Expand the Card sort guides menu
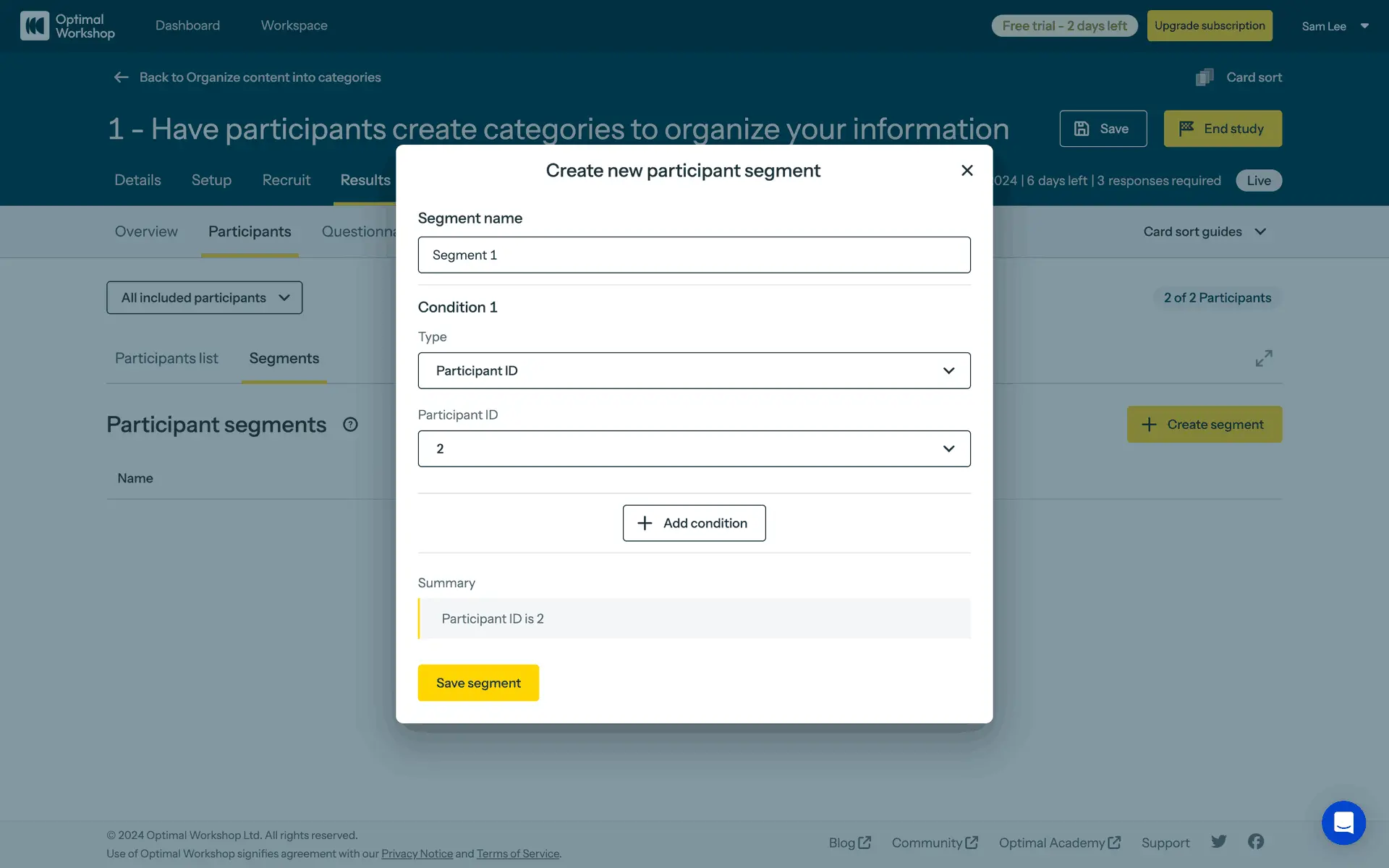The height and width of the screenshot is (868, 1389). 1205,232
